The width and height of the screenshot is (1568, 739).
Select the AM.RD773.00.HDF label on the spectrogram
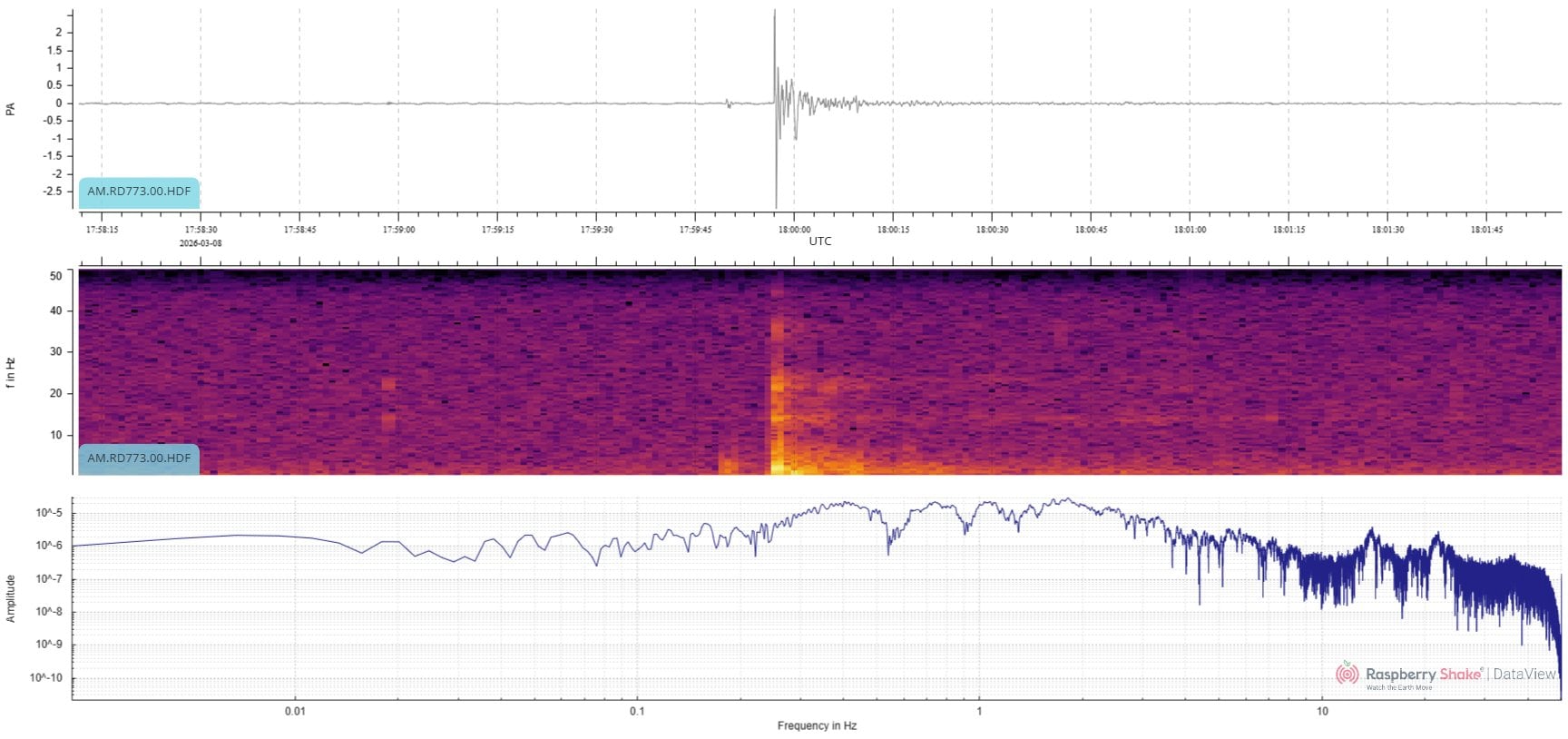[139, 458]
